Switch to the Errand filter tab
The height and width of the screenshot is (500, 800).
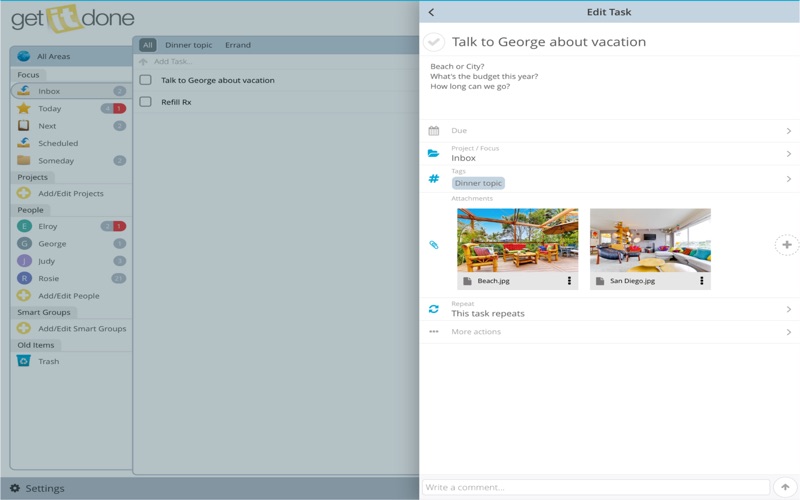(x=237, y=45)
